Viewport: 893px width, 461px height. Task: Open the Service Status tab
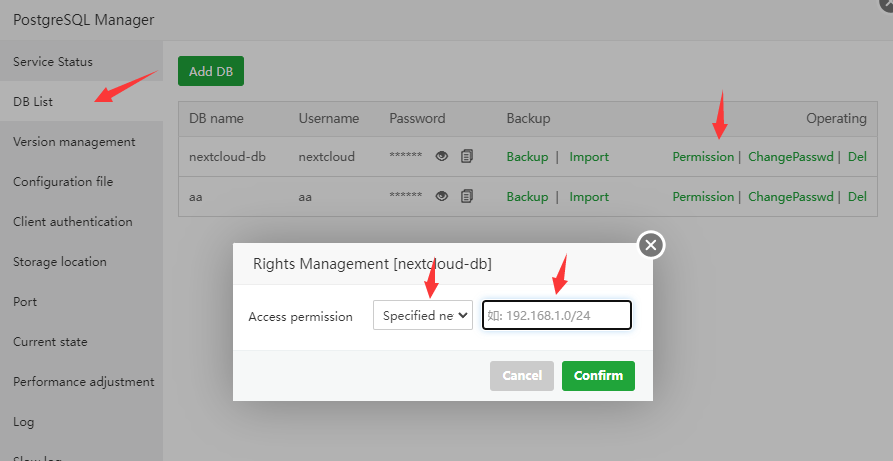(x=53, y=62)
